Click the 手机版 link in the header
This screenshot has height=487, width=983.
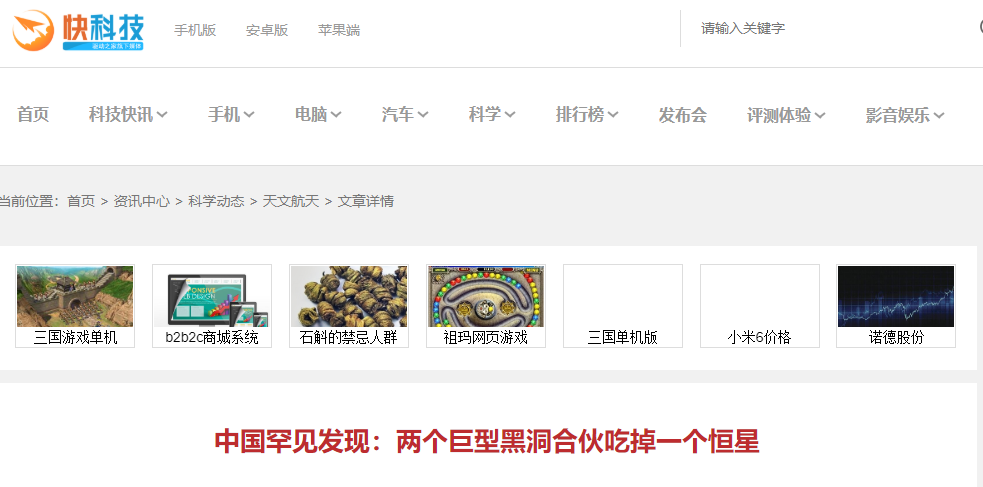[195, 30]
